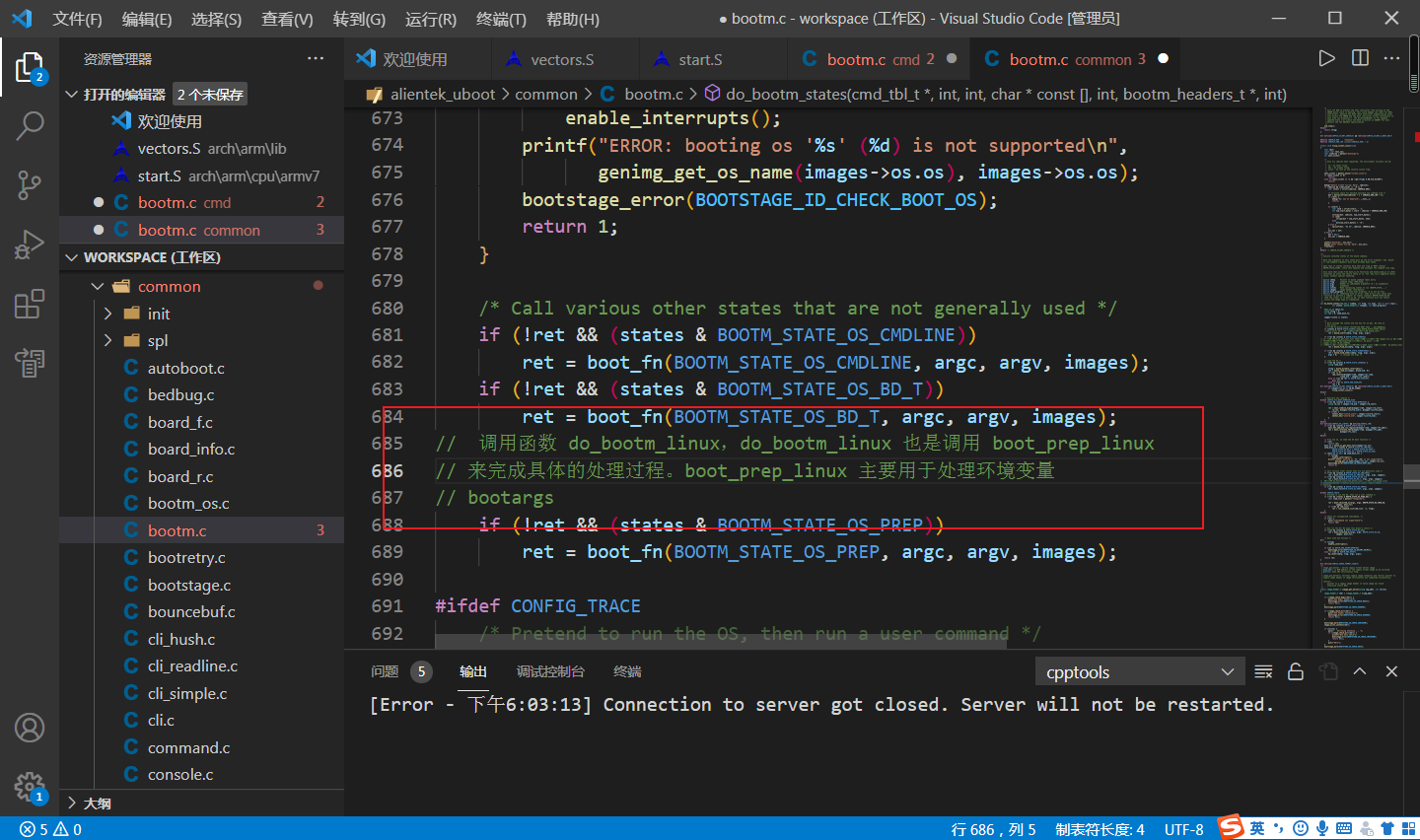Switch to the 问题 panel tab

pyautogui.click(x=385, y=671)
